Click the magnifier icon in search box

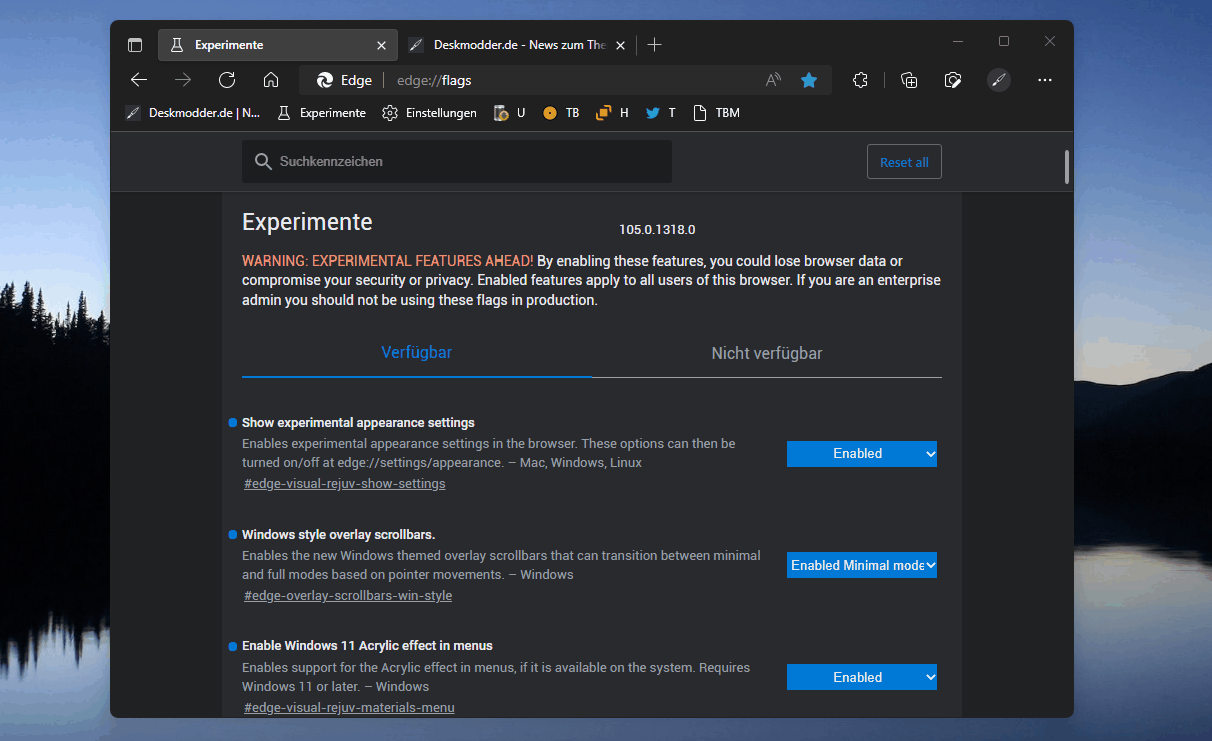tap(263, 161)
